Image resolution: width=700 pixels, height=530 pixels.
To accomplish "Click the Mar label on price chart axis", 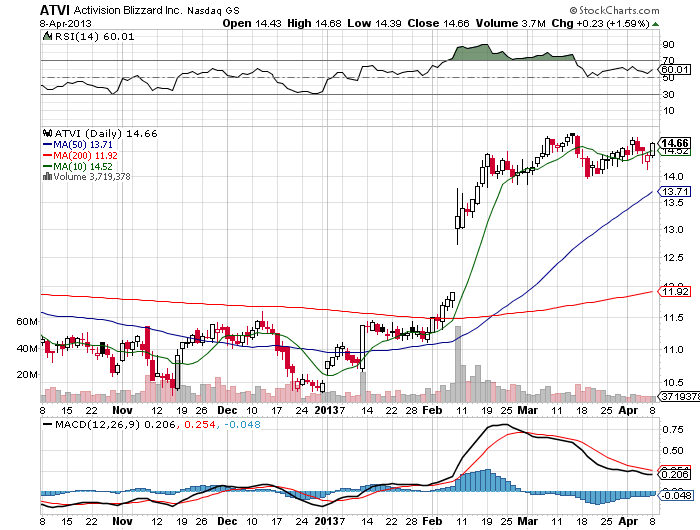I will coord(528,410).
